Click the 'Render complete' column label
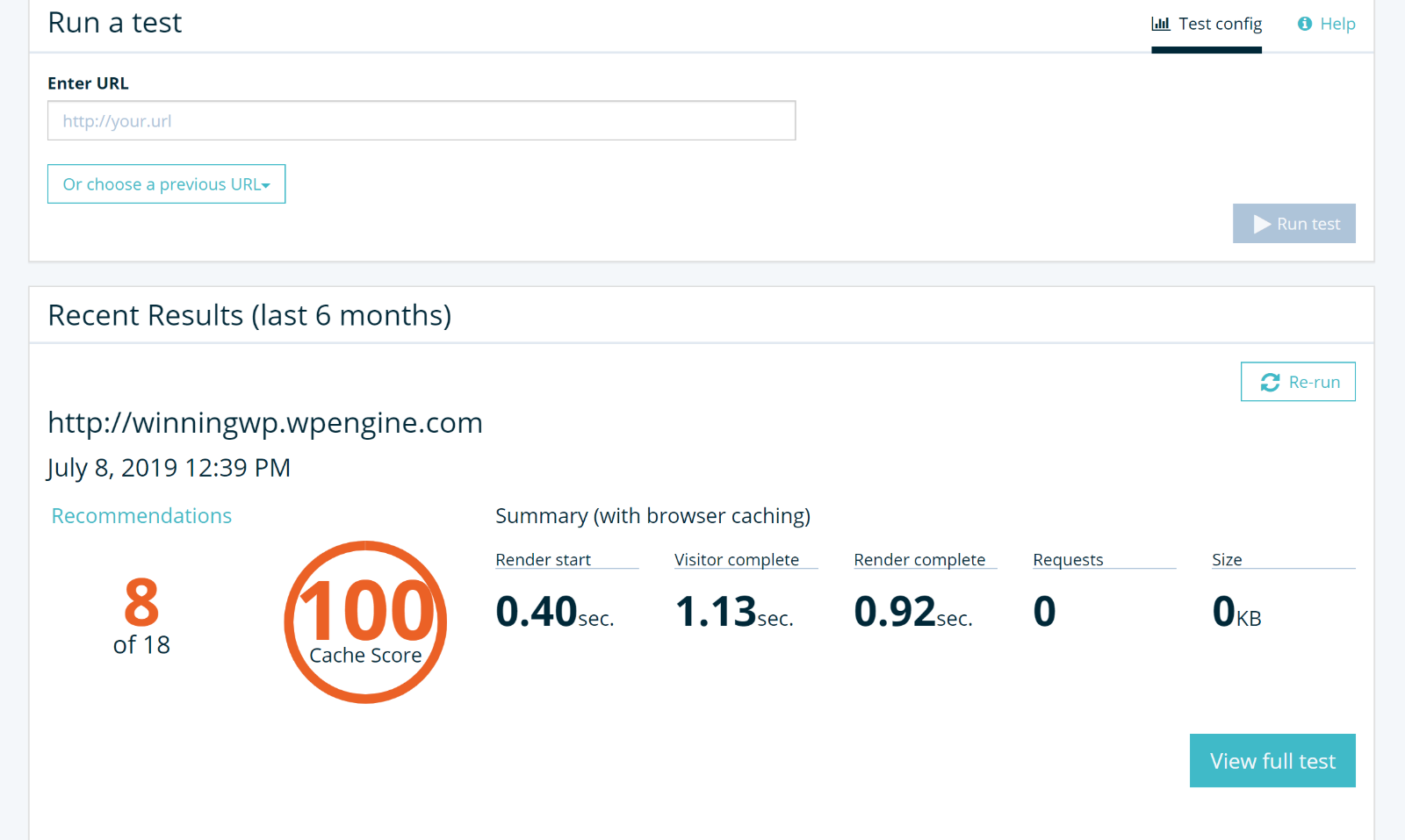Screen dimensions: 1405x840 pyautogui.click(x=919, y=560)
